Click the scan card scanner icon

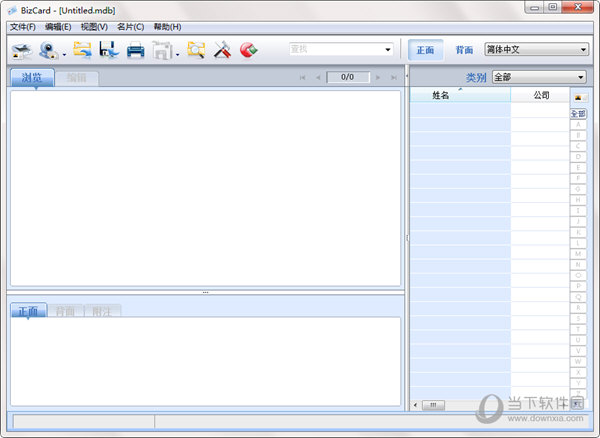click(x=21, y=51)
